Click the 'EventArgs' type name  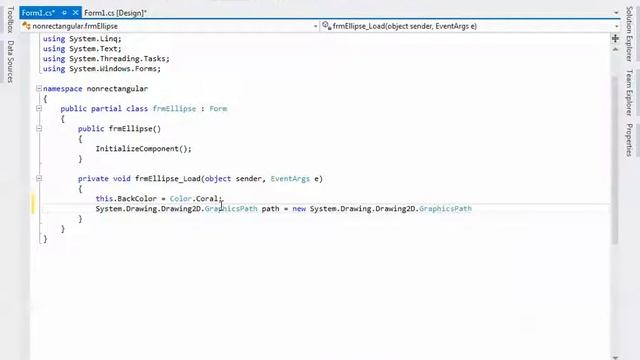pos(290,179)
